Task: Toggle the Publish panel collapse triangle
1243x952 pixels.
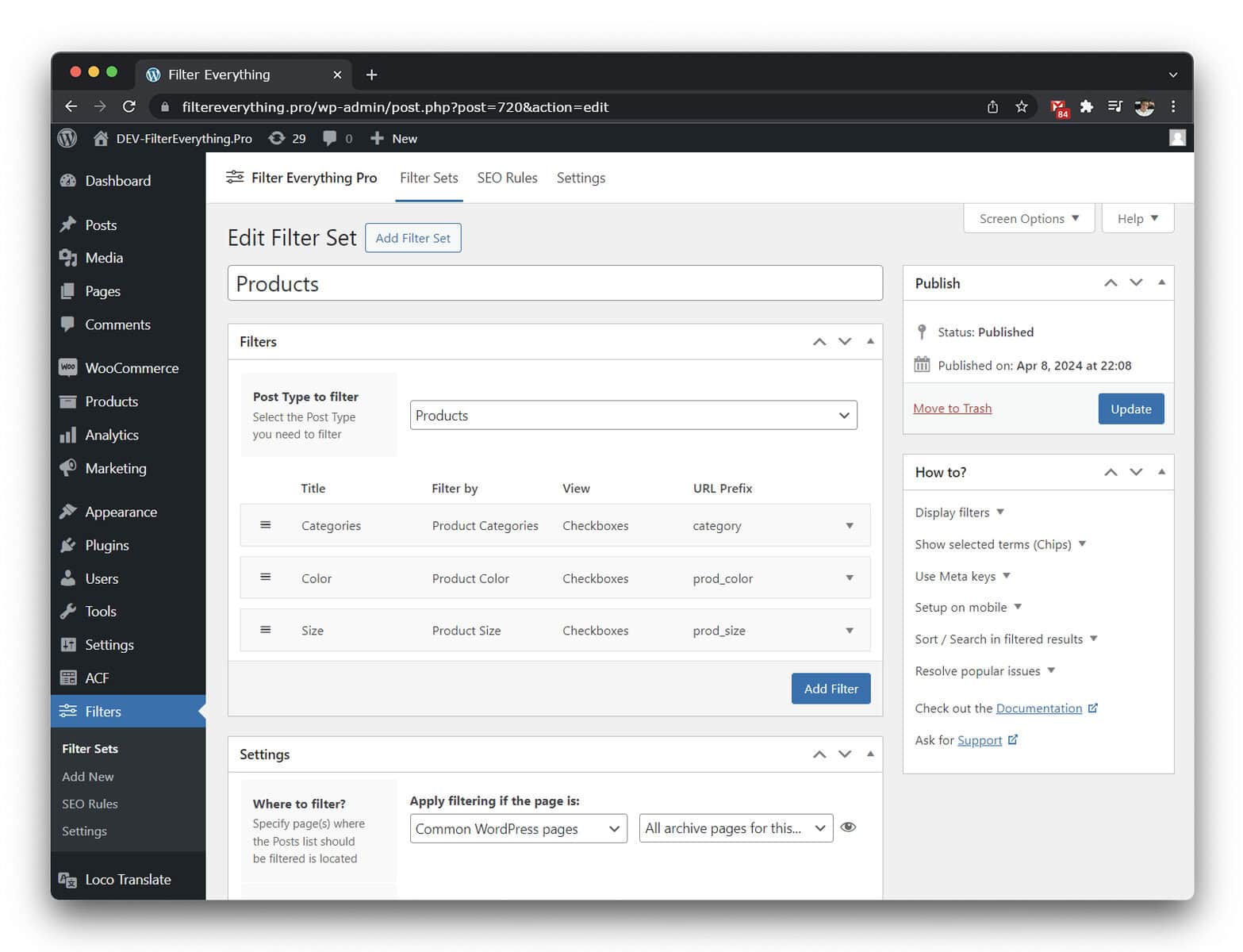Action: [x=1161, y=282]
